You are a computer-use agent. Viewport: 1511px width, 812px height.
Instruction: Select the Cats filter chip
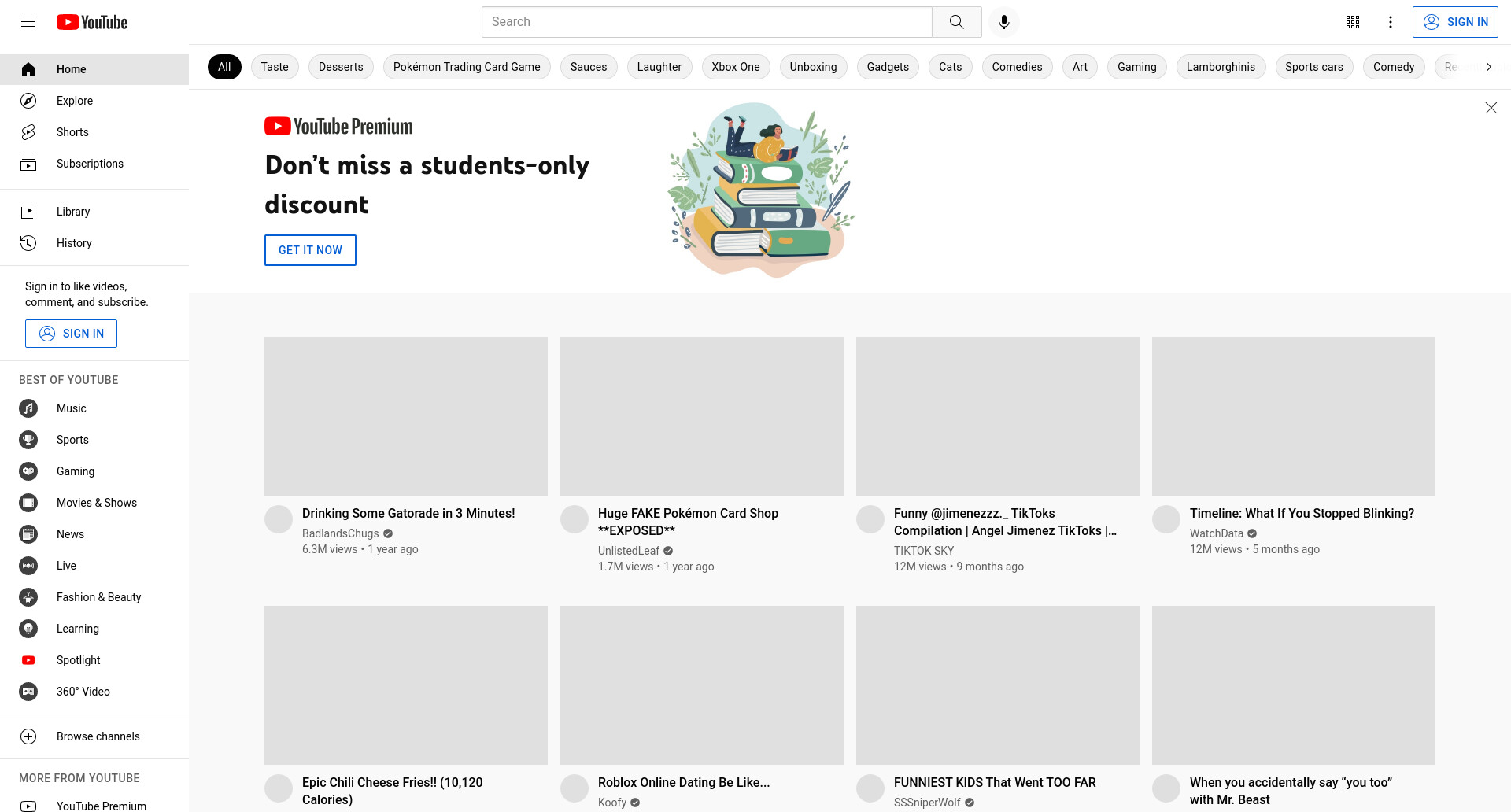[951, 67]
